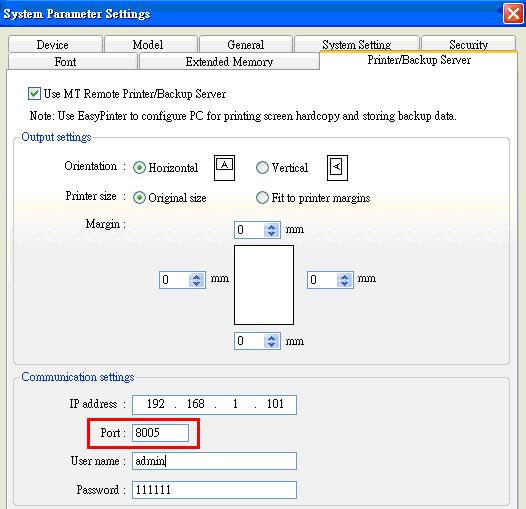The image size is (526, 509).
Task: Close the System Parameter Settings dialog
Action: pos(513,14)
